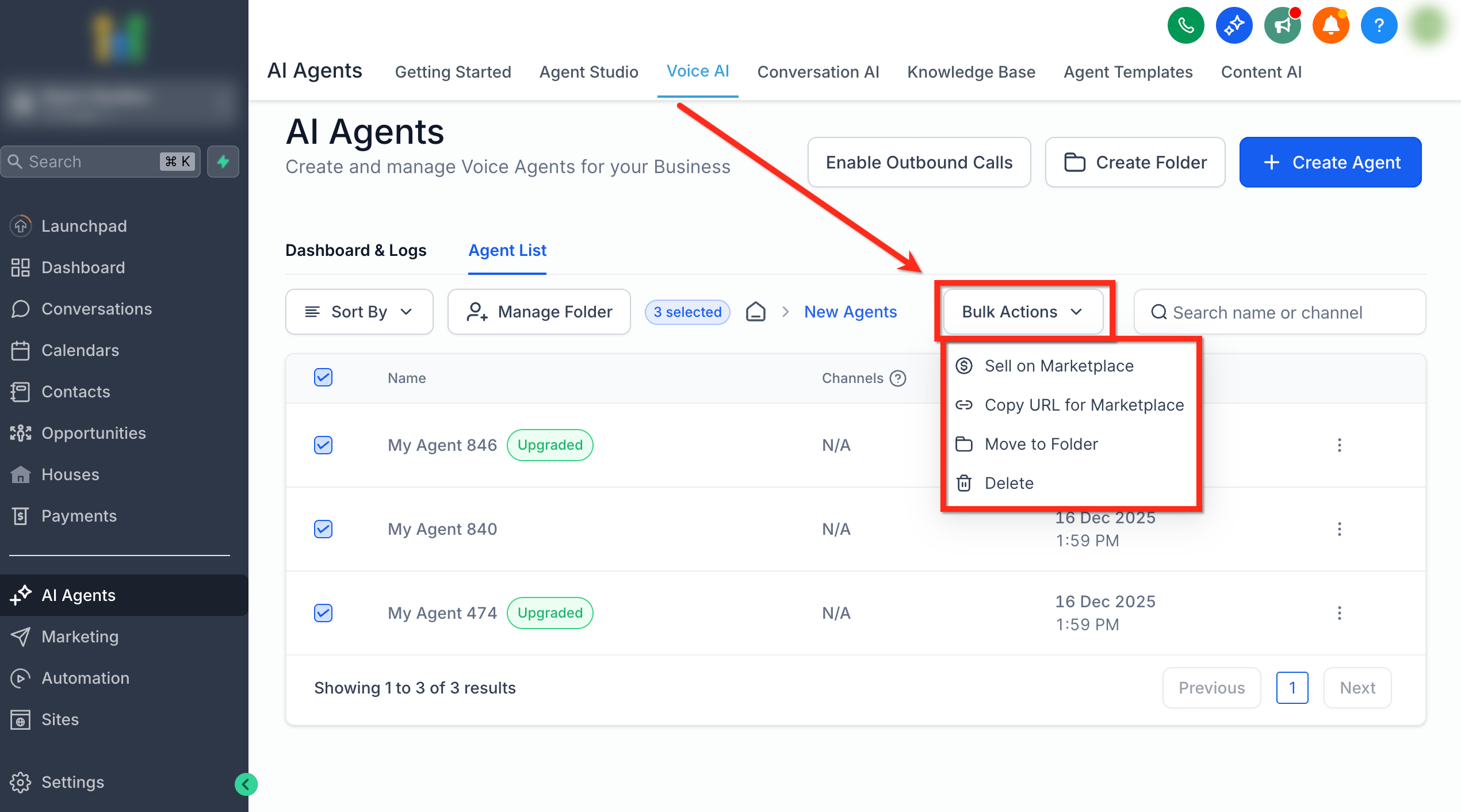
Task: Click the Create Agent button
Action: [1330, 162]
